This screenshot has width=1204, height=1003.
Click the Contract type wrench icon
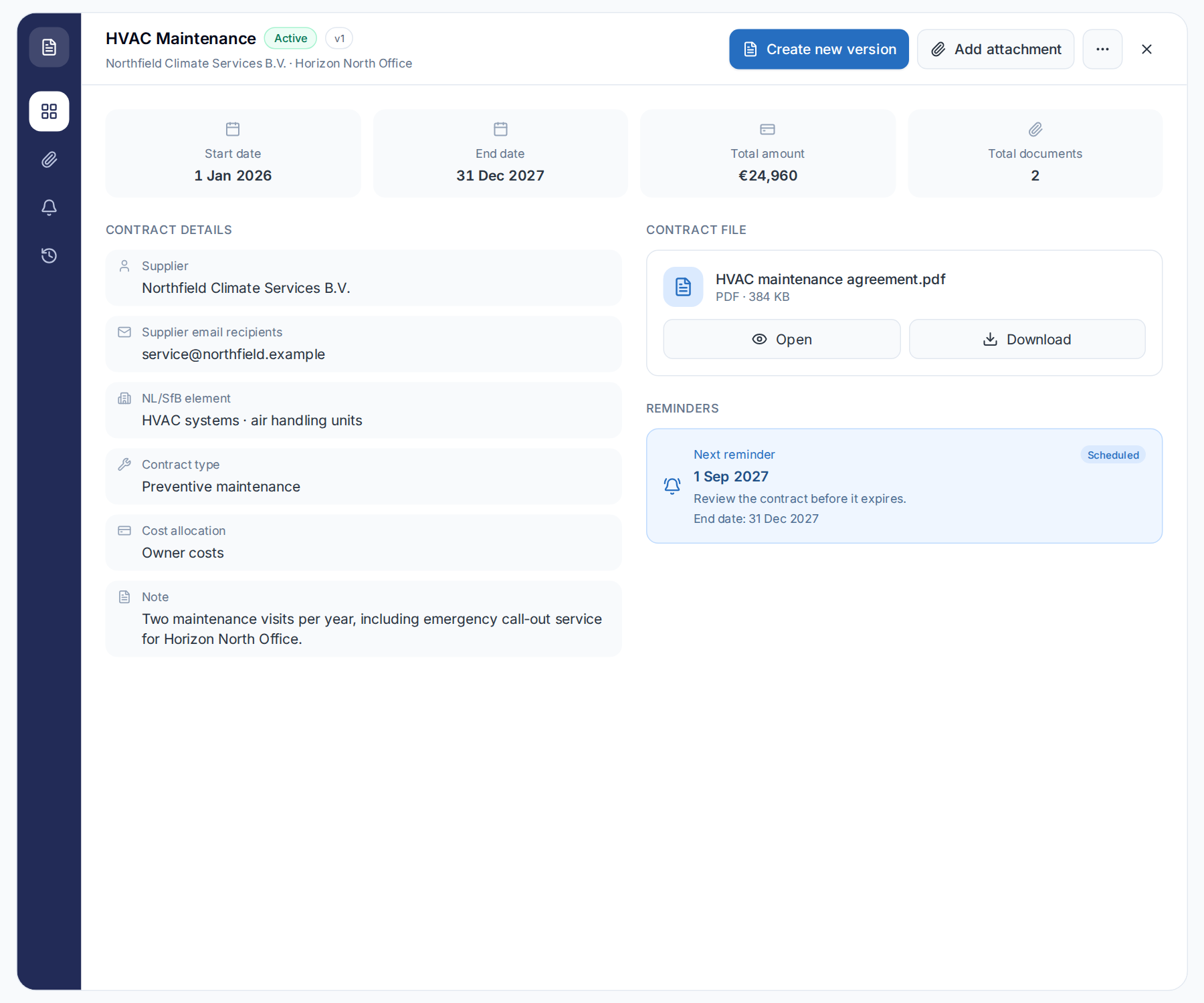(x=124, y=465)
